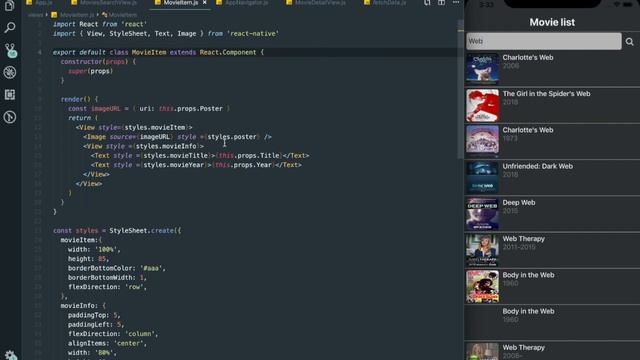Select 'Charlotte's Web' title above year 2006
The height and width of the screenshot is (360, 640).
(528, 58)
